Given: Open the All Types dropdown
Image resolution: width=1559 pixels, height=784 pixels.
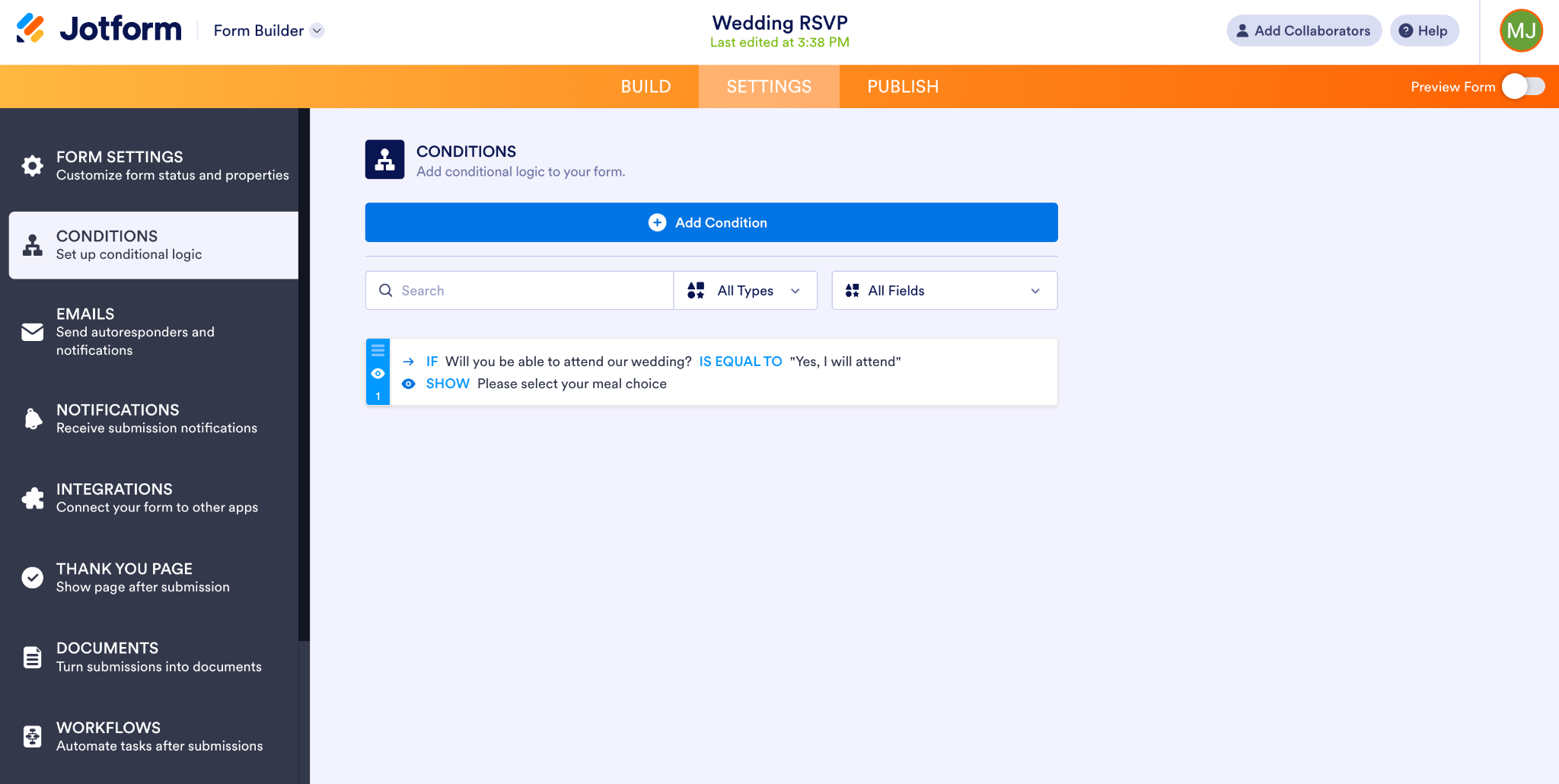Looking at the screenshot, I should coord(745,291).
